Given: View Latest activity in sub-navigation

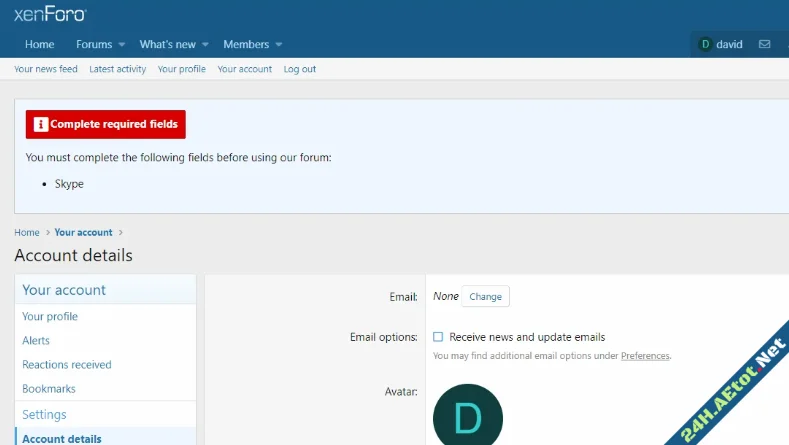Looking at the screenshot, I should coord(117,69).
